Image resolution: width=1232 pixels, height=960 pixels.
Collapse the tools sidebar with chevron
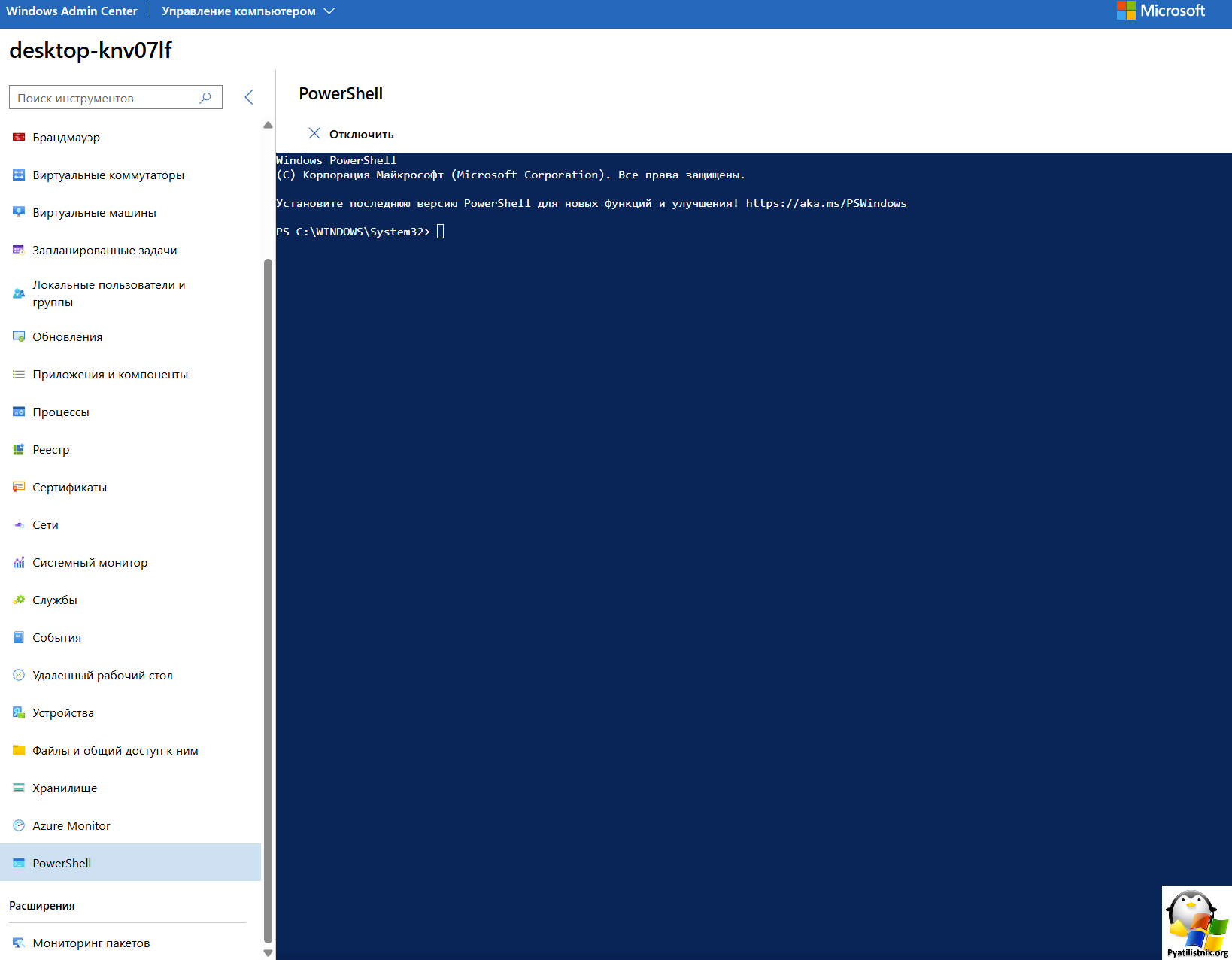click(249, 97)
